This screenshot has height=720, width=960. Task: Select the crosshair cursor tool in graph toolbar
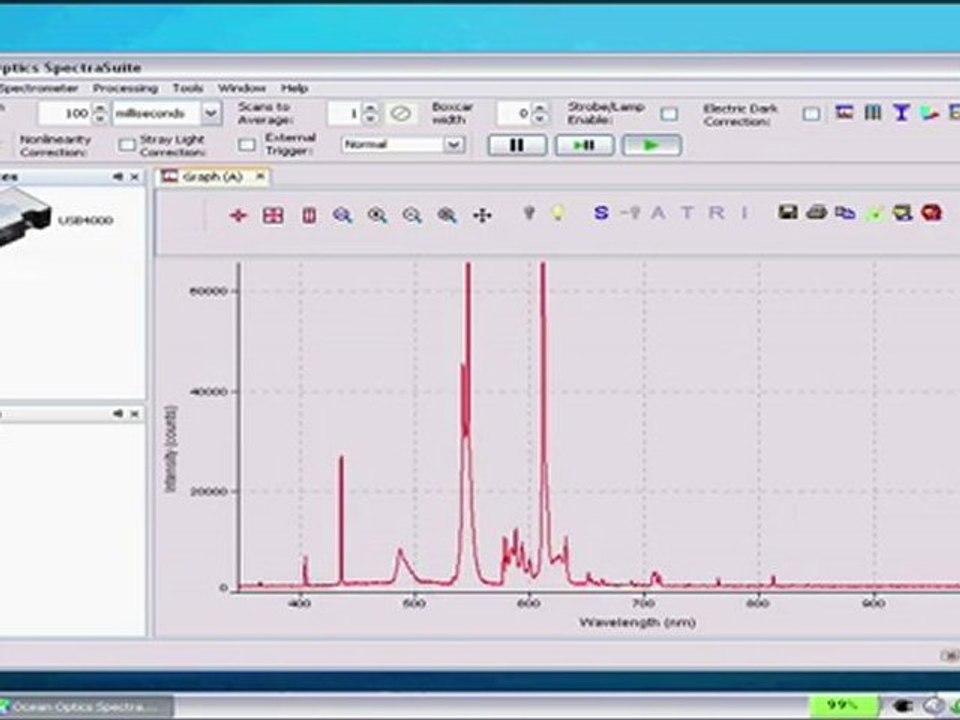pos(238,215)
